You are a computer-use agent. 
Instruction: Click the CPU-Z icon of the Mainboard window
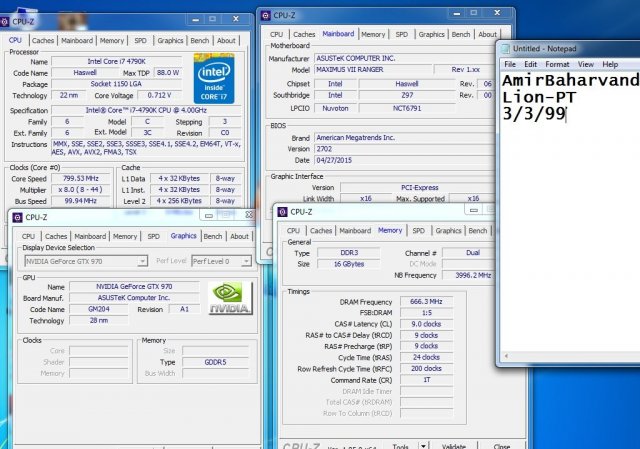[269, 15]
